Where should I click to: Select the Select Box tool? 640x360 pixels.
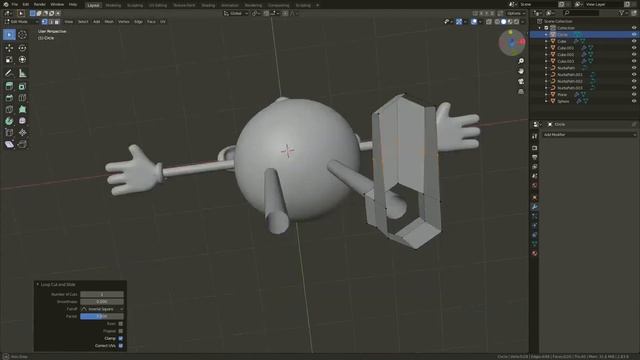pyautogui.click(x=9, y=35)
